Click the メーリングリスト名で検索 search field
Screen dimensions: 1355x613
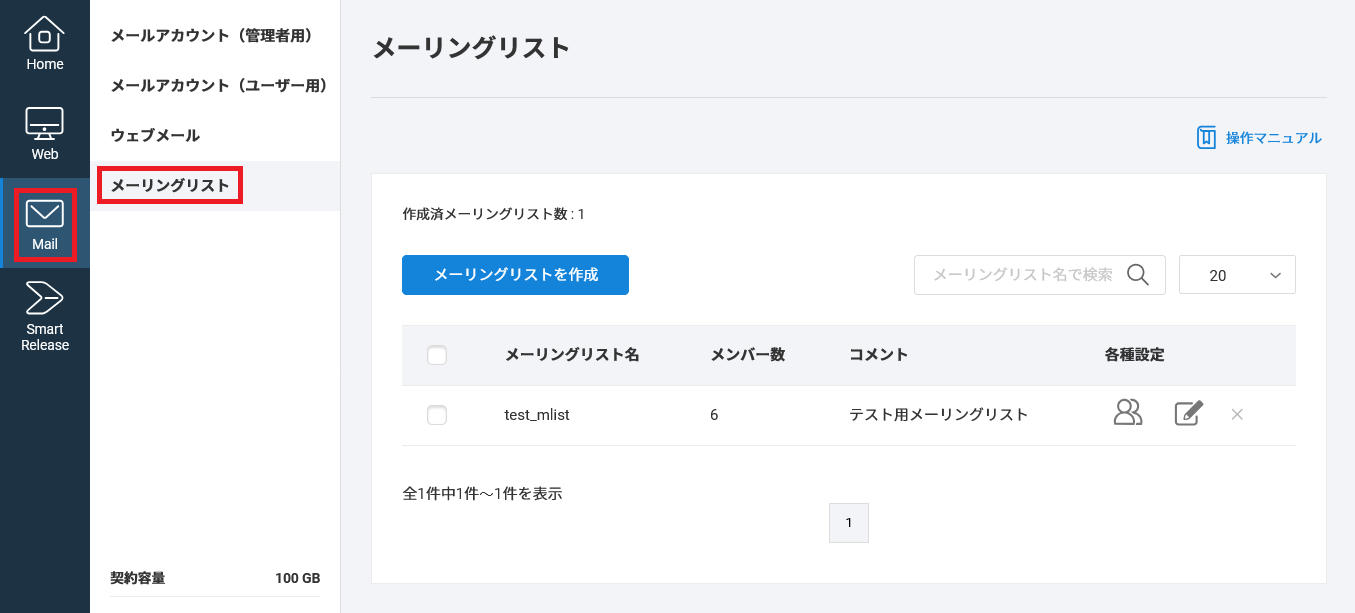click(1020, 275)
